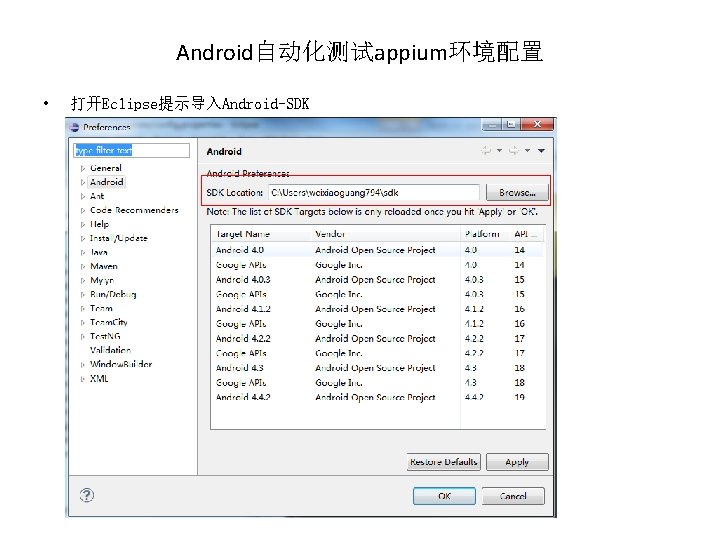
Task: Expand the Help tree node
Action: tap(83, 225)
